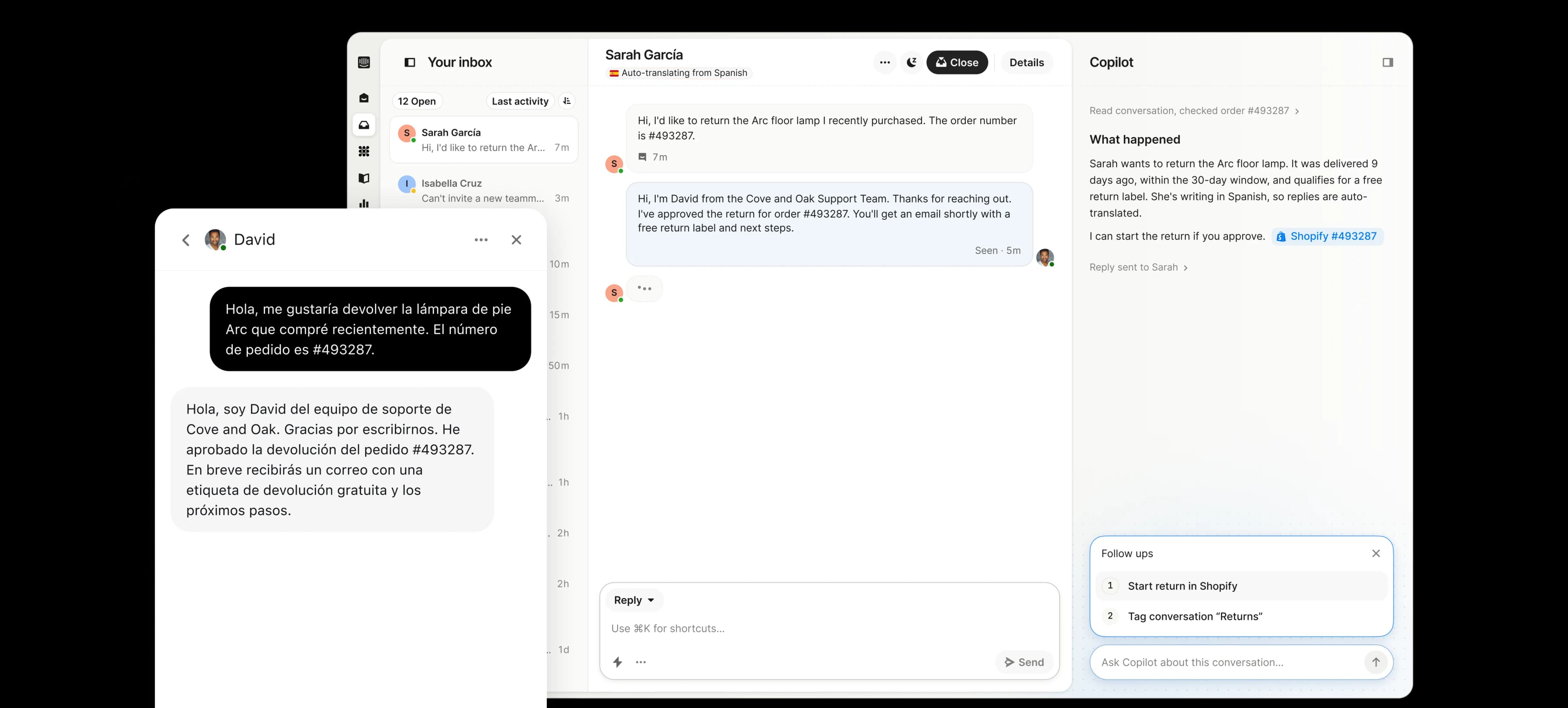Open the knowledge book icon in sidebar
The height and width of the screenshot is (708, 1568).
pos(364,178)
